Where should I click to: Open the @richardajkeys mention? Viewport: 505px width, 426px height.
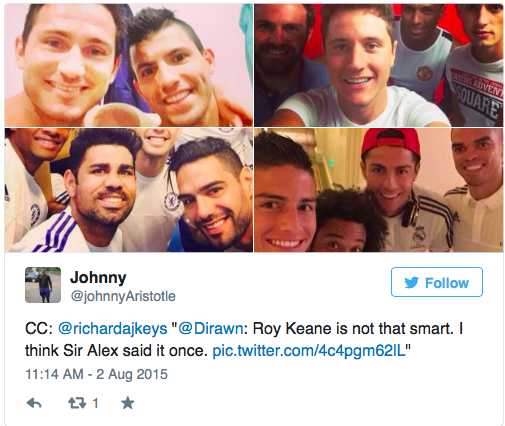click(x=113, y=329)
